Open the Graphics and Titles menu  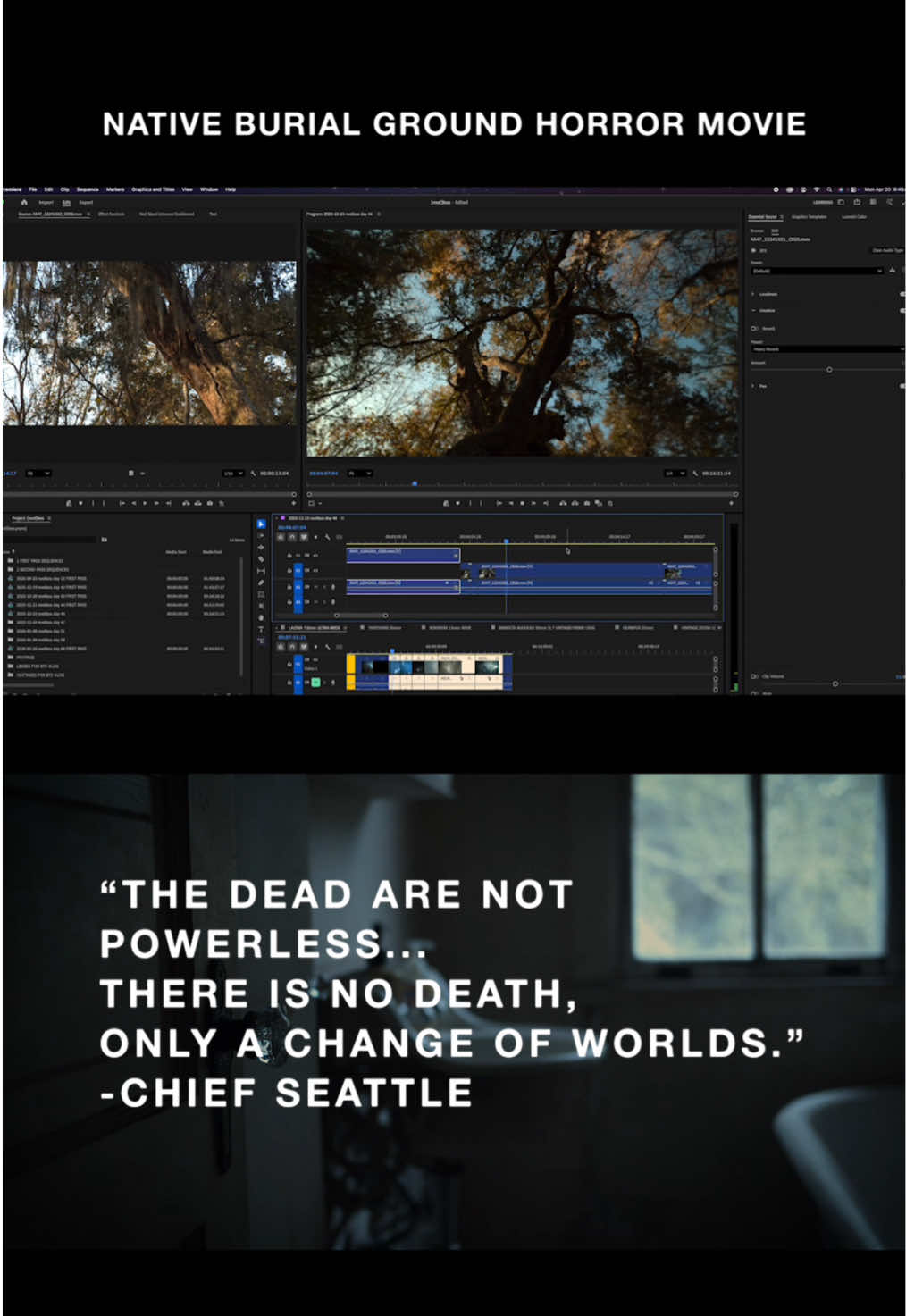coord(154,189)
